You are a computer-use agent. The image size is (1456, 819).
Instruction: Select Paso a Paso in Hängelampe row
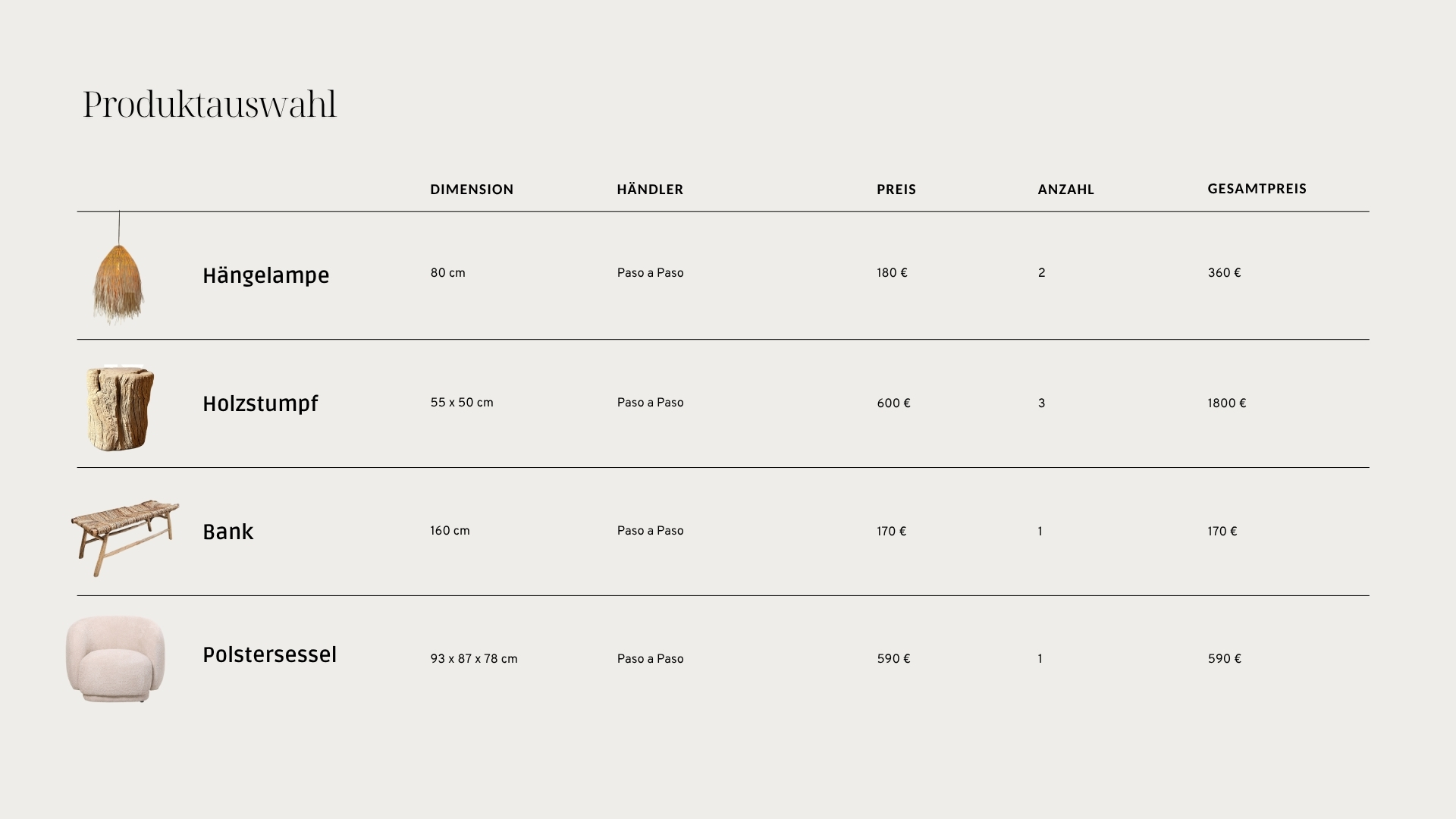pyautogui.click(x=650, y=273)
